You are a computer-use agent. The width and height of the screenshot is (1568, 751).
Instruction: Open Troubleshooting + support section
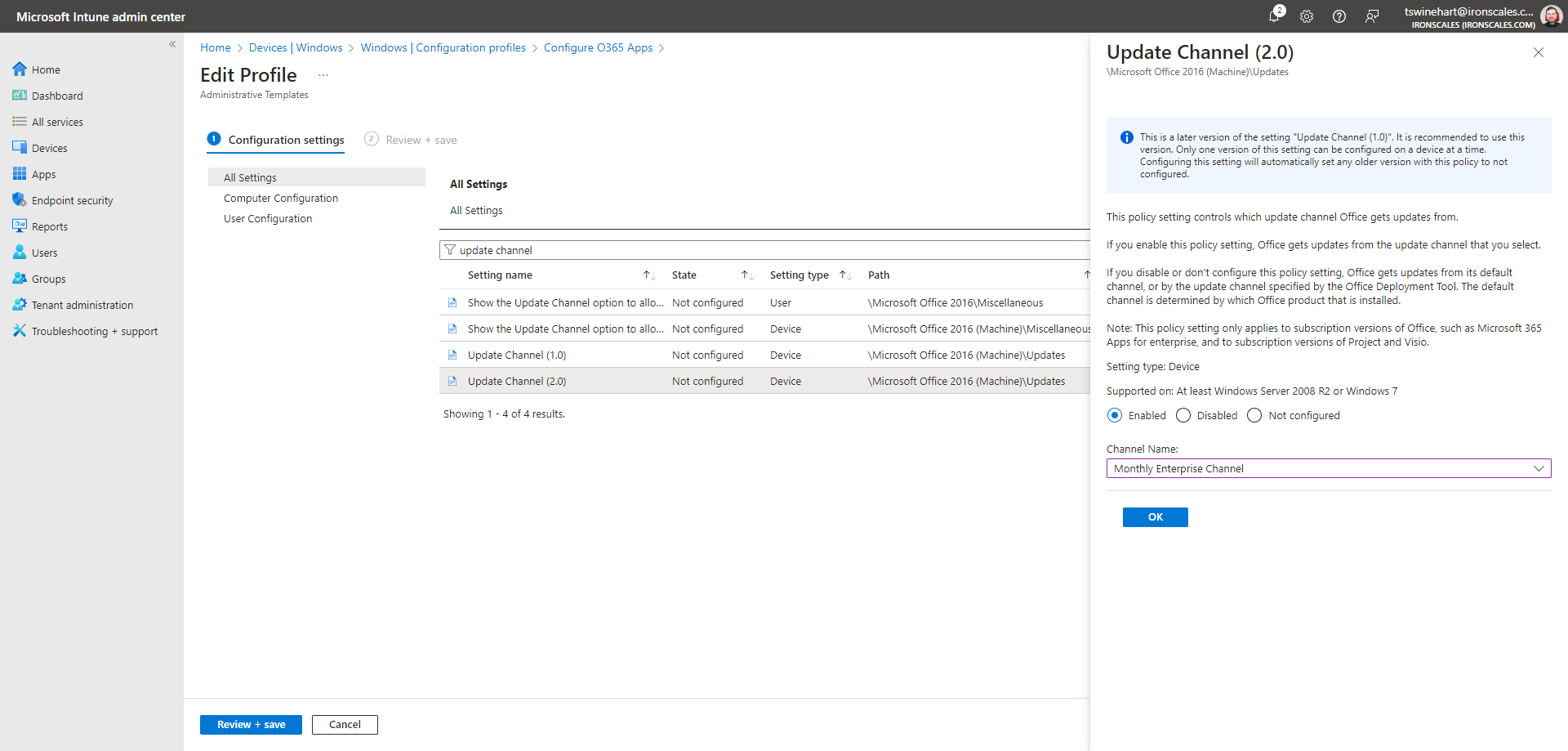(x=95, y=330)
